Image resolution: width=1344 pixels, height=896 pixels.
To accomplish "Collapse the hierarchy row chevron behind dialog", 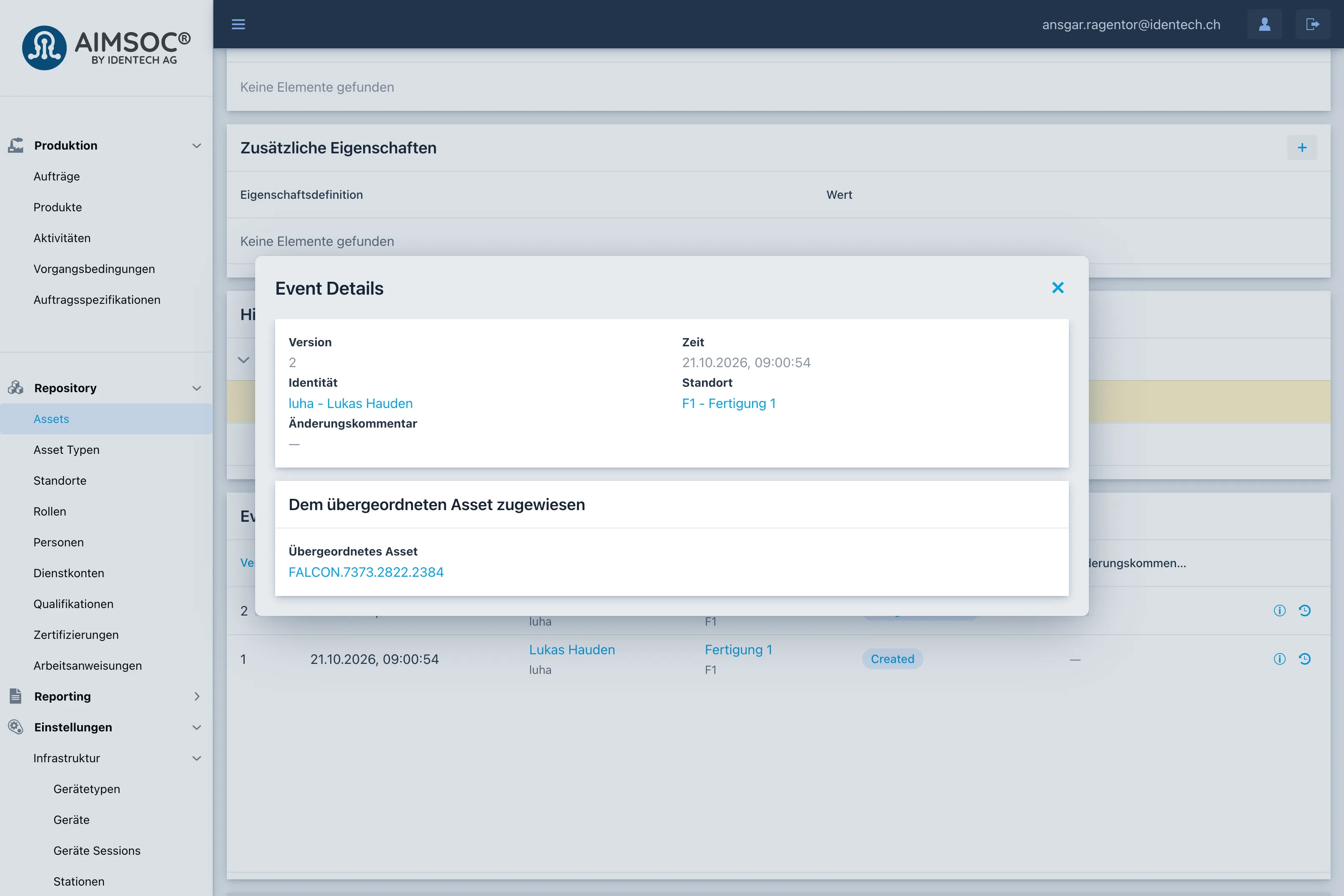I will point(243,359).
